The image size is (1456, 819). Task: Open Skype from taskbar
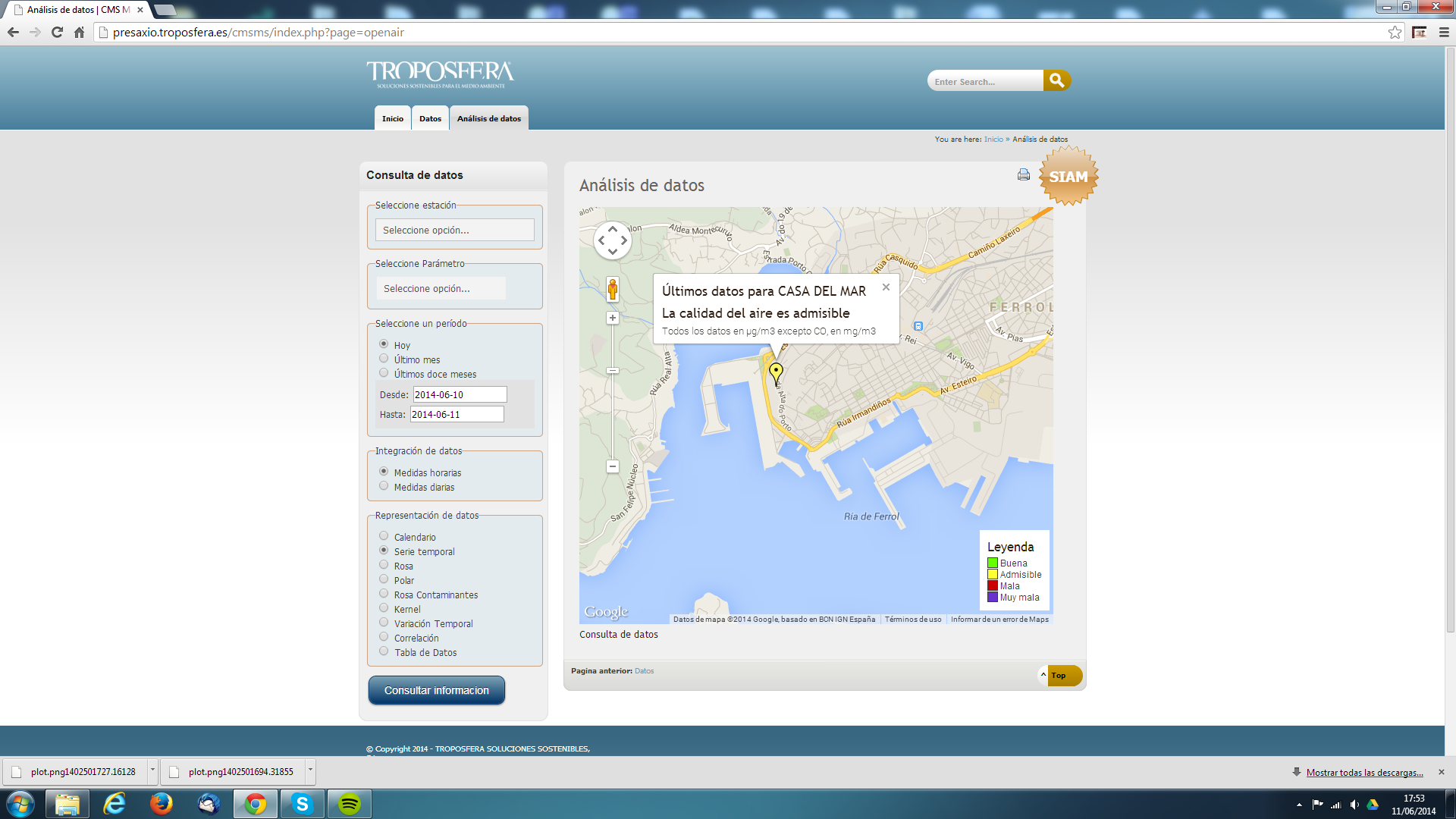click(303, 804)
